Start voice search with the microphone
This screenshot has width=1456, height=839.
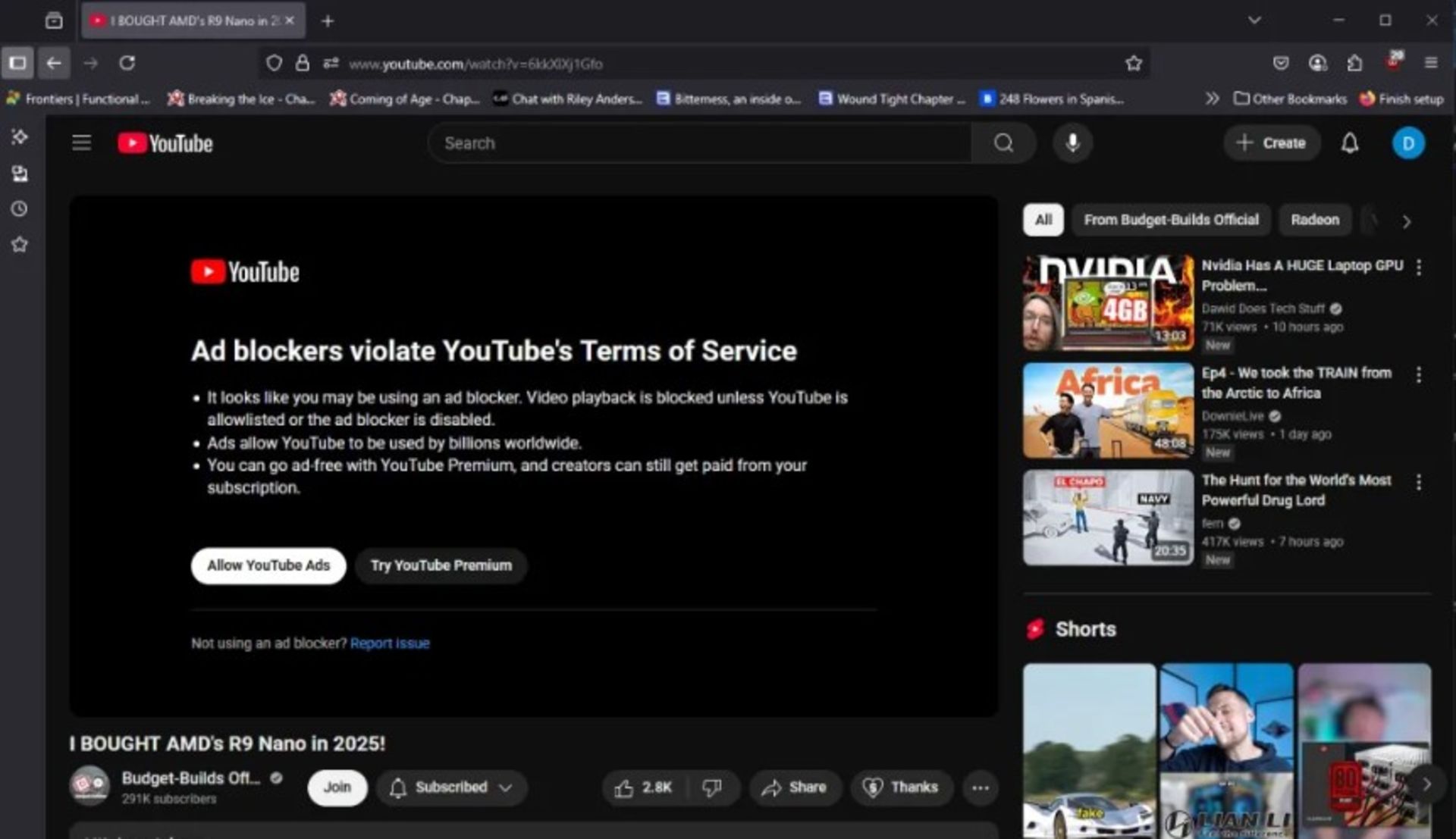coord(1072,142)
